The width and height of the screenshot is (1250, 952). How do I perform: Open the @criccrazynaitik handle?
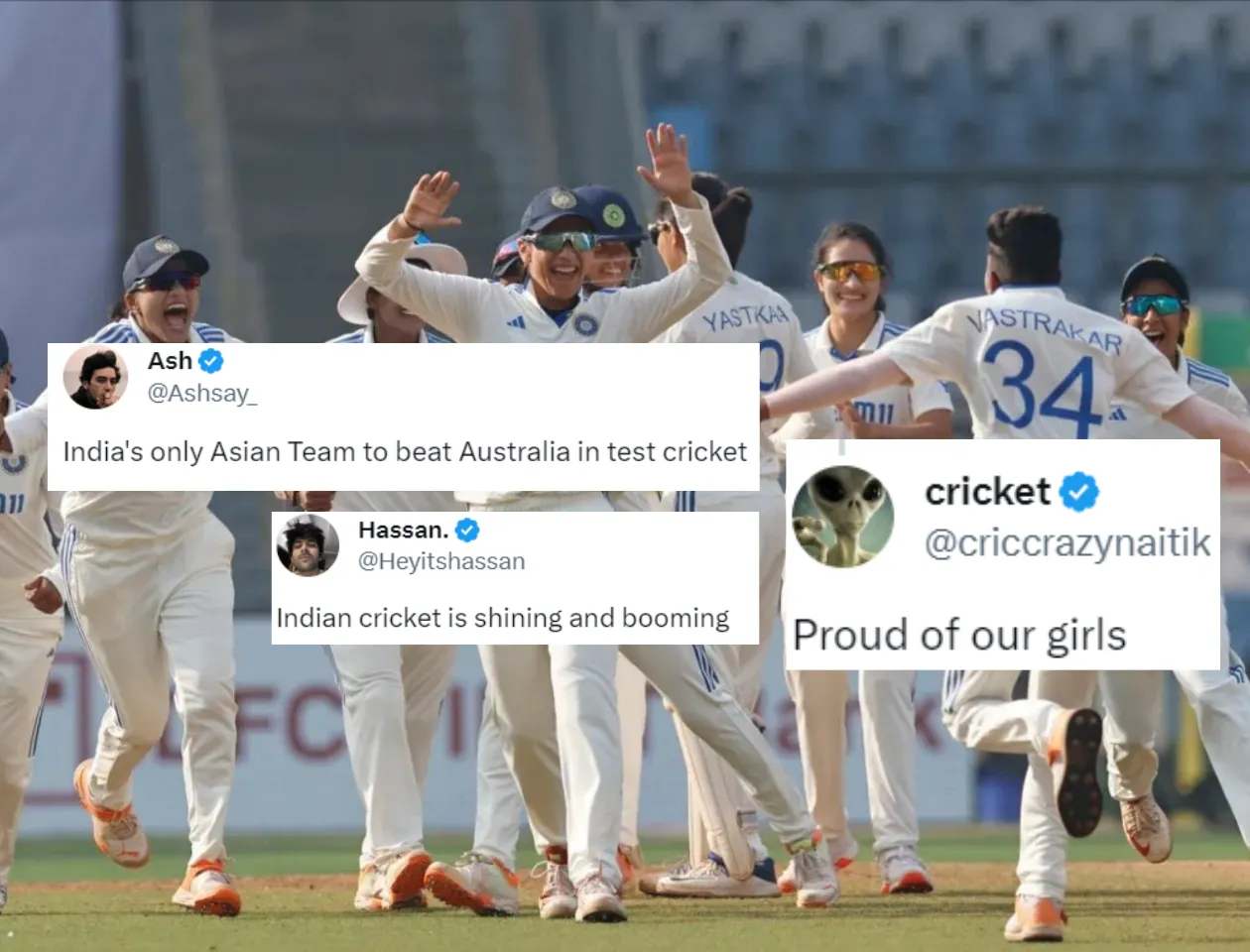point(1067,543)
